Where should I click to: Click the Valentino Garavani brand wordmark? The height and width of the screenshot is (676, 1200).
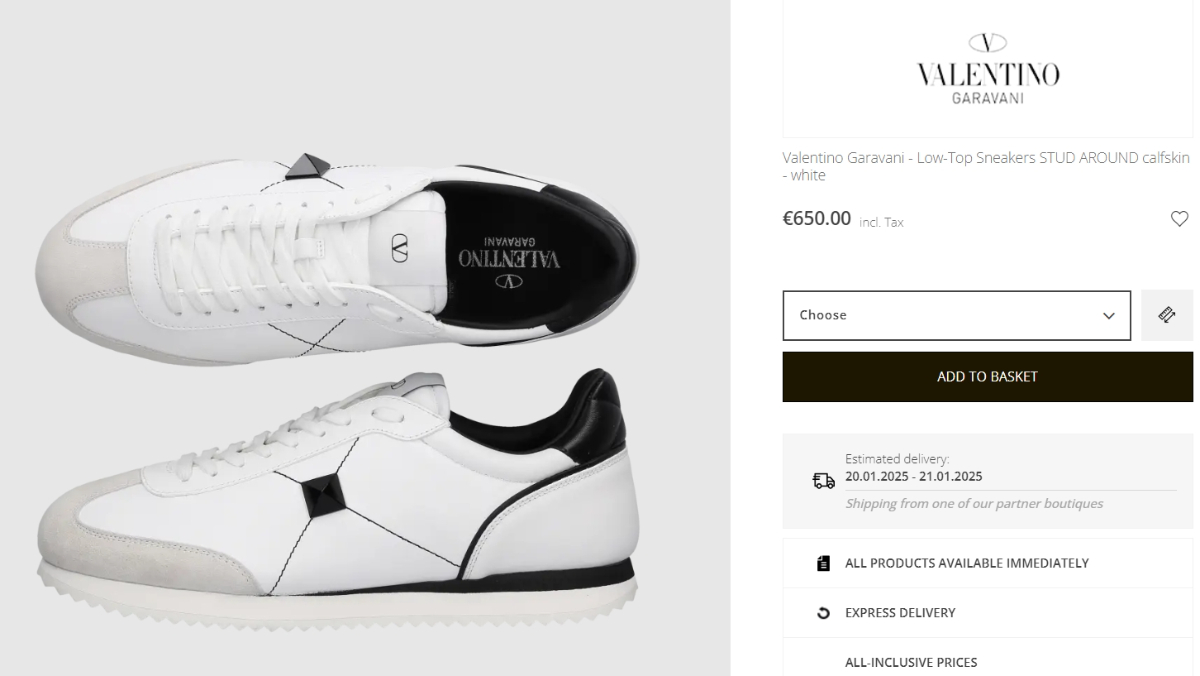(x=987, y=76)
